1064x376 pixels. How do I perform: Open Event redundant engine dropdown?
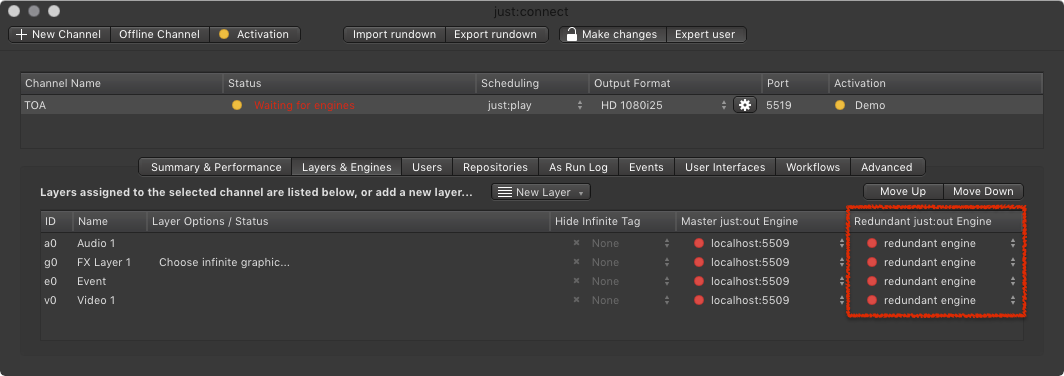pyautogui.click(x=943, y=281)
